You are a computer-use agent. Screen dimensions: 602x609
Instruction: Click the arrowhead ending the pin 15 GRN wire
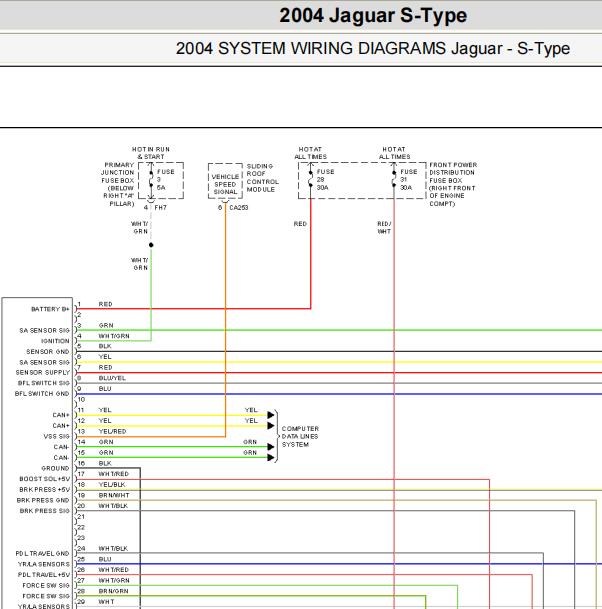pyautogui.click(x=271, y=458)
